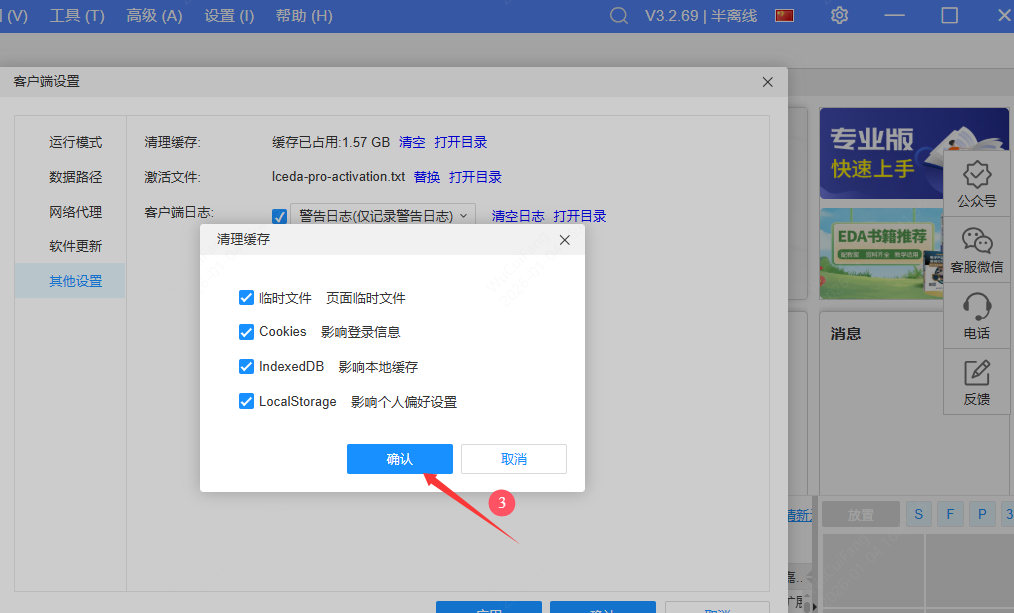Viewport: 1014px width, 613px height.
Task: Click the 清空 link to clear cache
Action: click(412, 141)
